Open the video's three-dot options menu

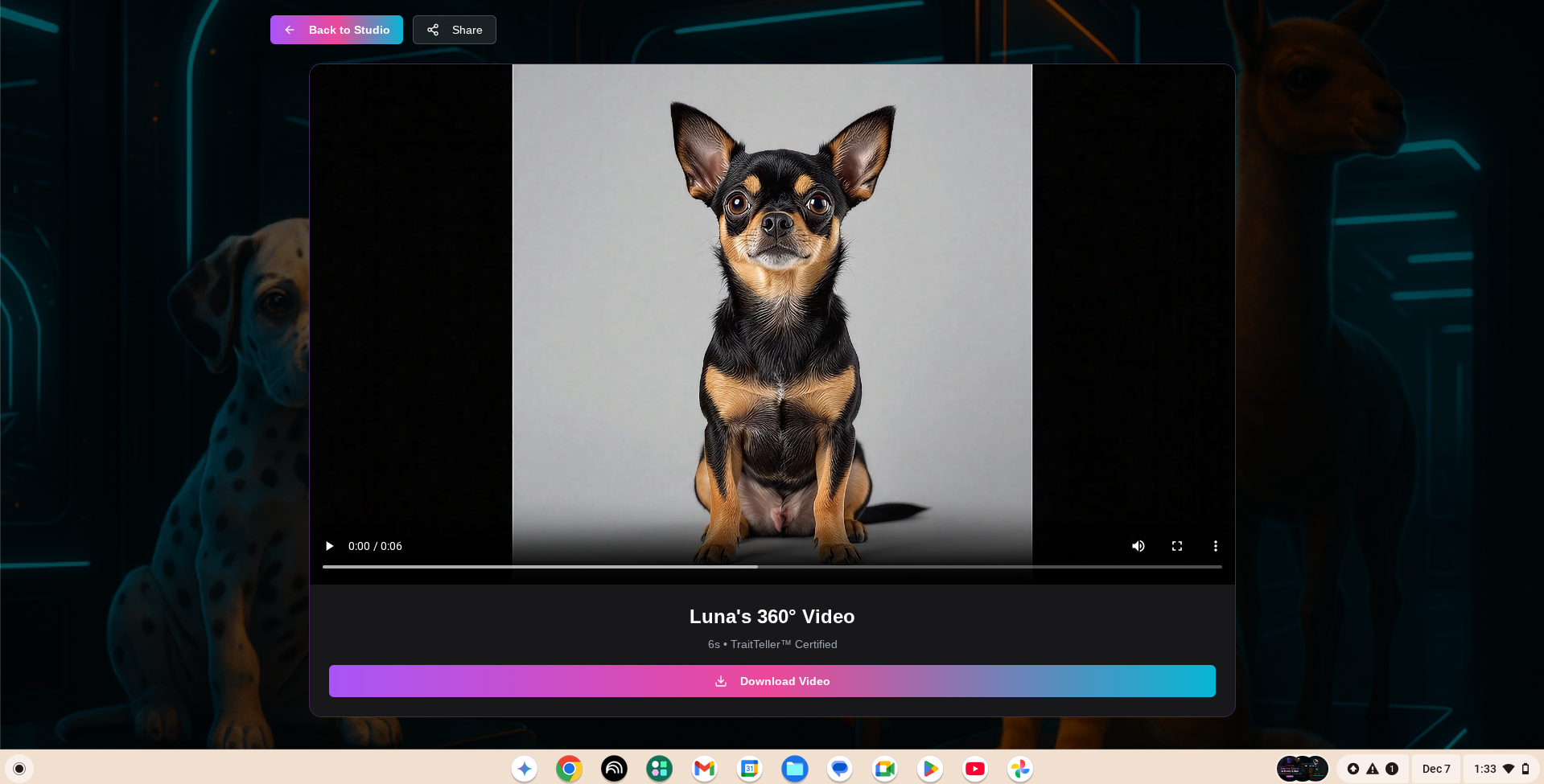[x=1215, y=546]
